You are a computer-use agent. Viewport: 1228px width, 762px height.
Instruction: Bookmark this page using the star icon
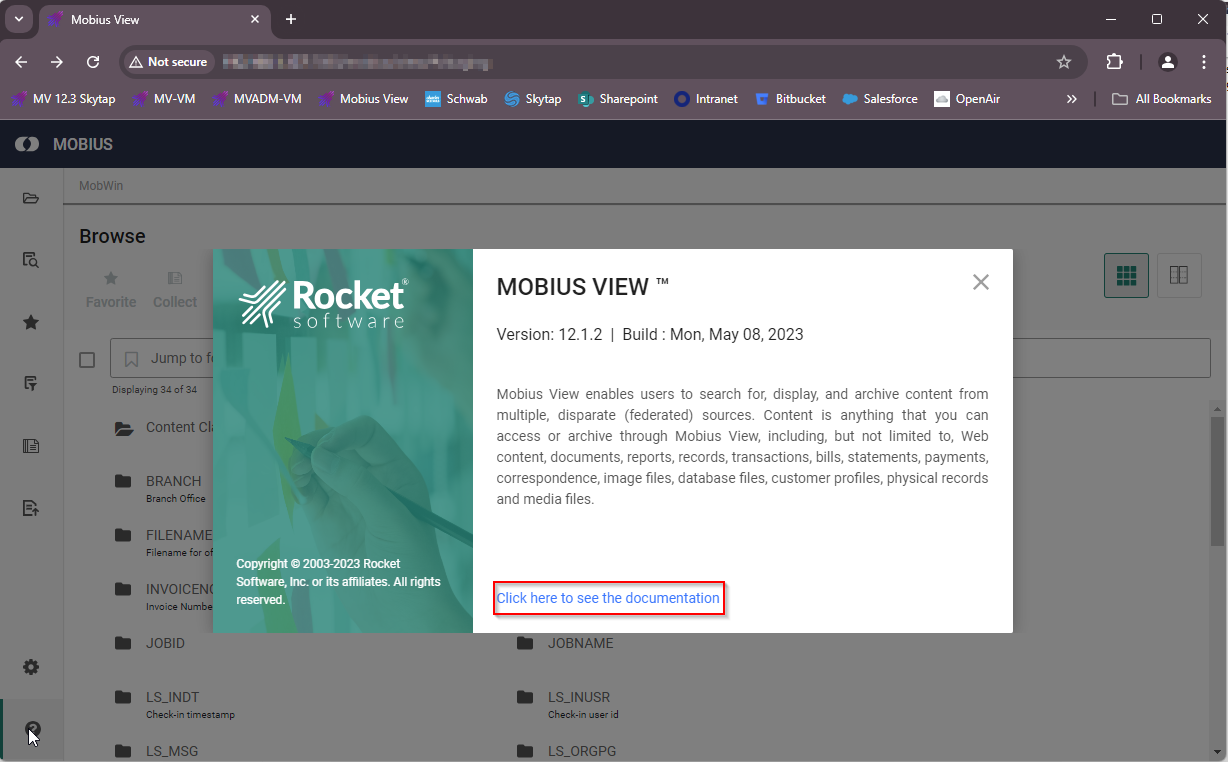tap(1064, 62)
